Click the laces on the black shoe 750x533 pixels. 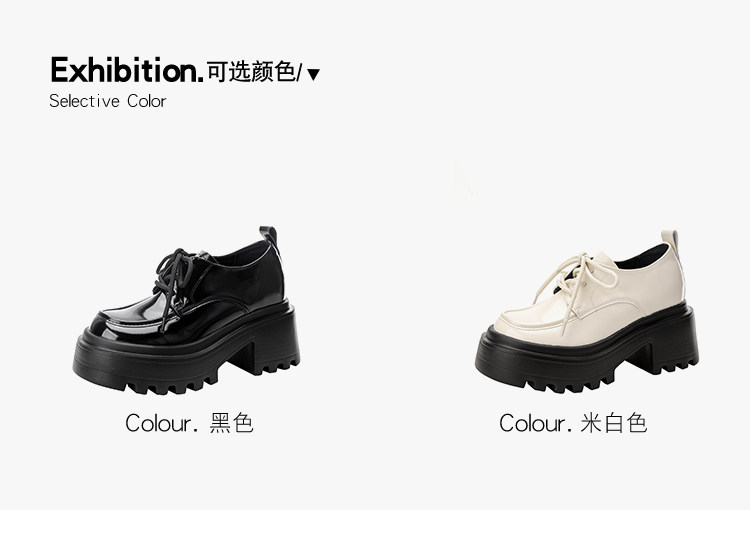[x=173, y=280]
